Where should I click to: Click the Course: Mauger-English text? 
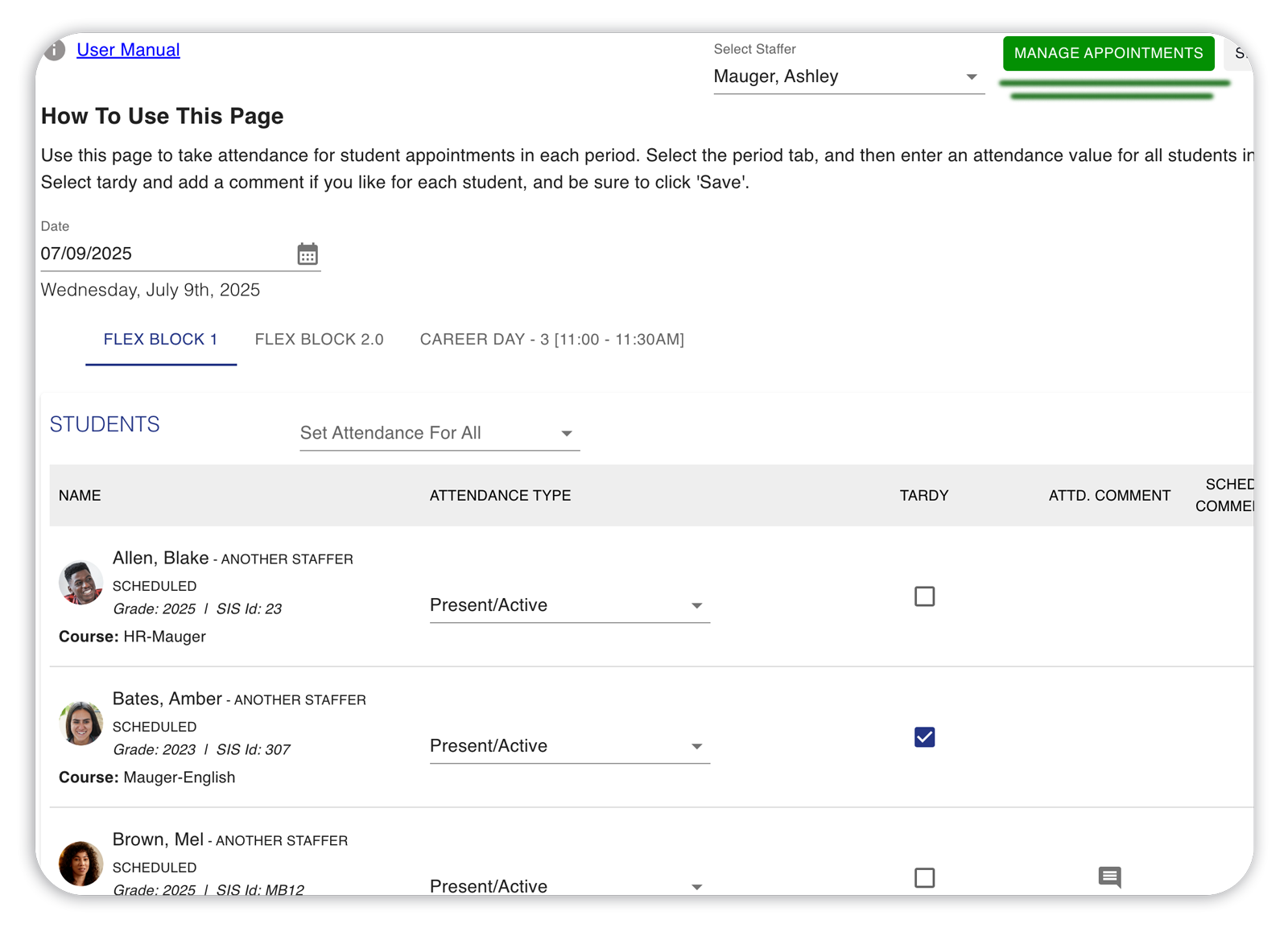tap(147, 777)
